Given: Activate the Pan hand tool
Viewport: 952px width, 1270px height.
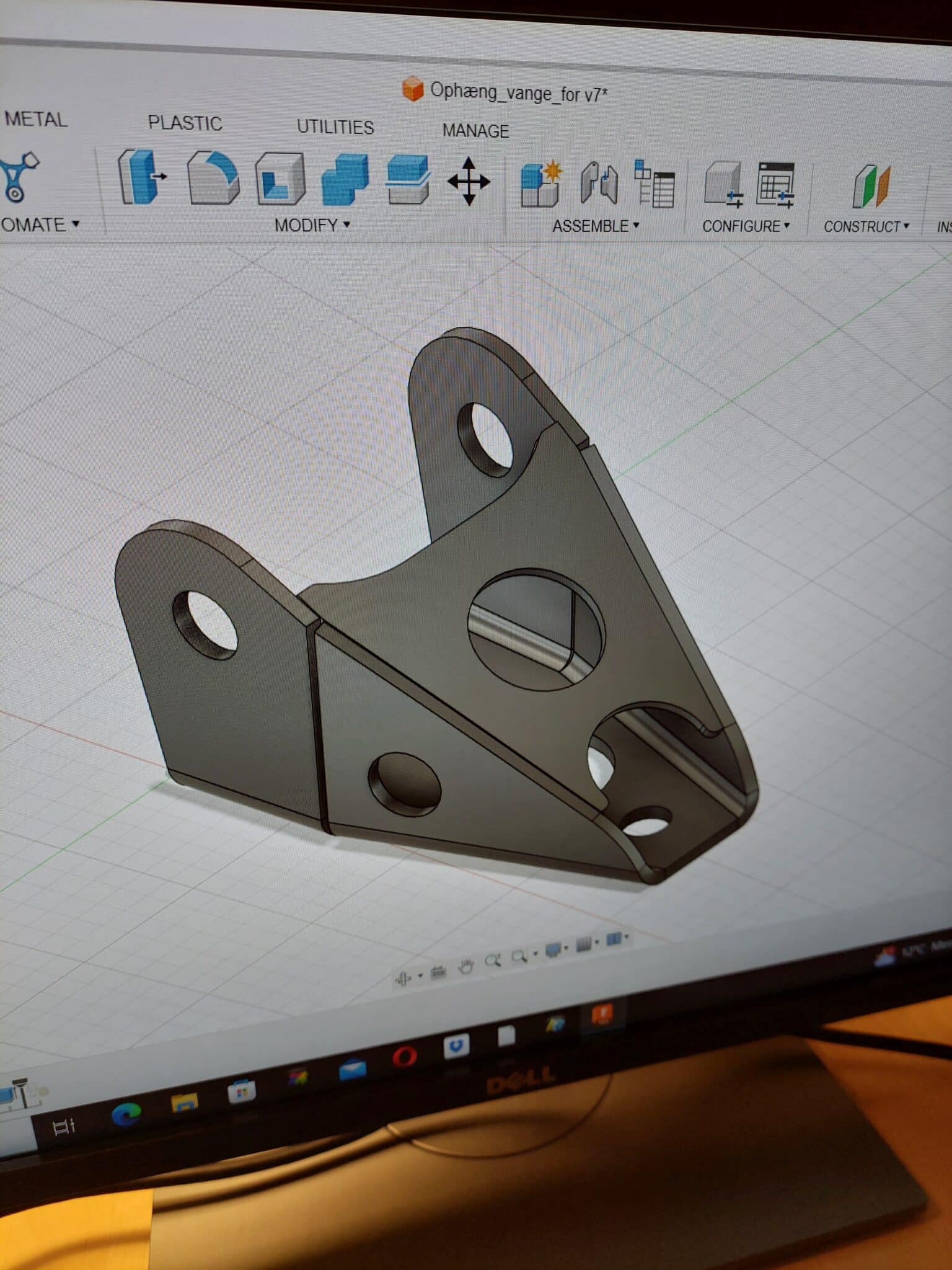Looking at the screenshot, I should point(465,967).
